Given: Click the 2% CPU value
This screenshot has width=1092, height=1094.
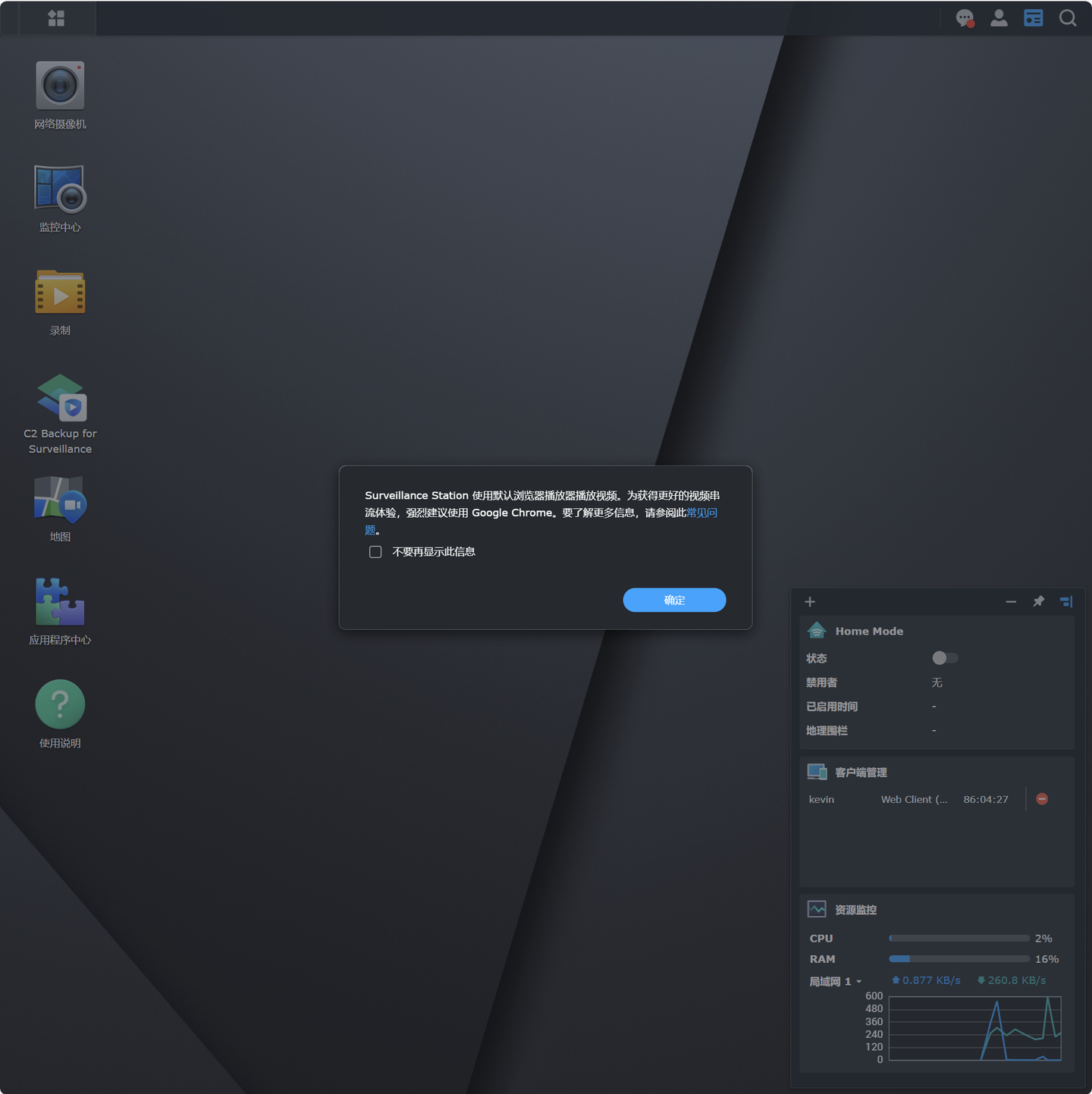Looking at the screenshot, I should [1043, 939].
